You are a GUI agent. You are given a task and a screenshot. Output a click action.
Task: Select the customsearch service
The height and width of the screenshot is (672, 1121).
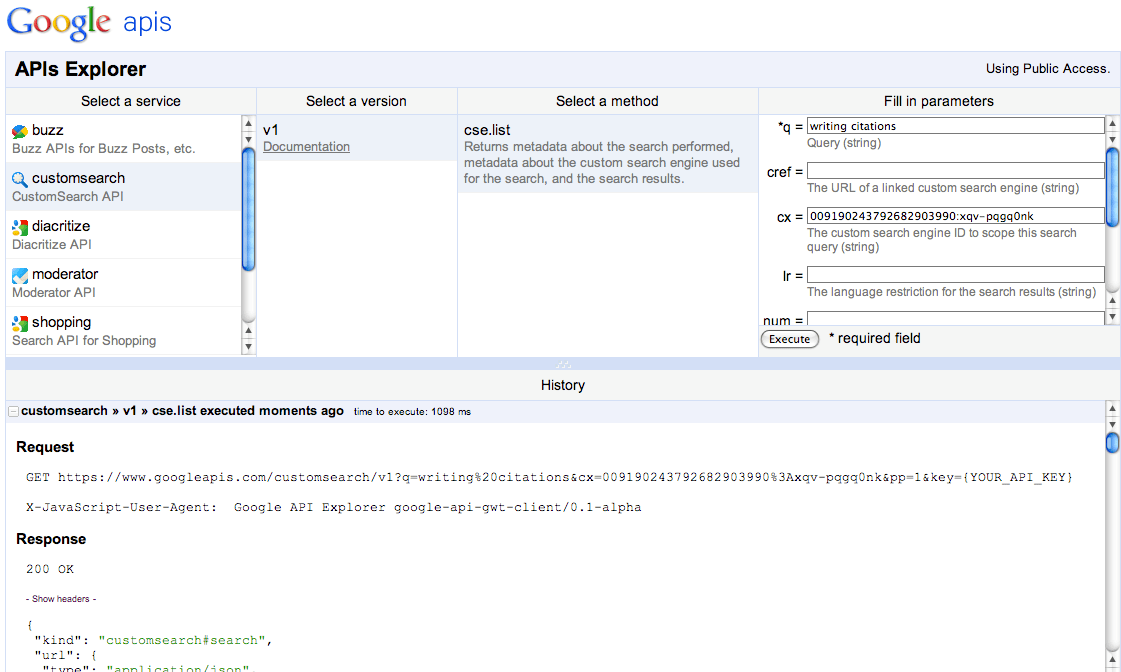pyautogui.click(x=124, y=187)
